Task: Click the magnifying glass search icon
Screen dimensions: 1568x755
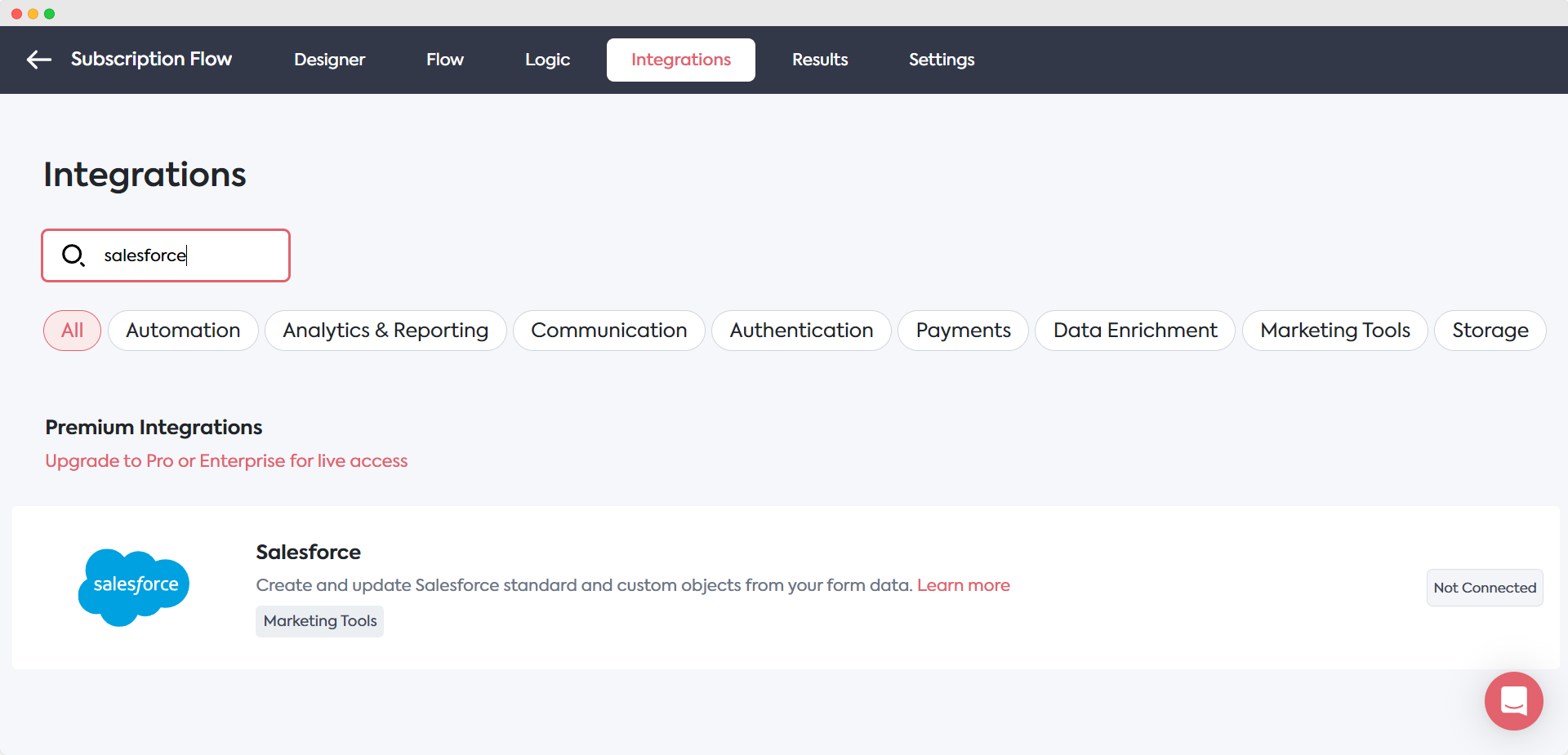Action: pyautogui.click(x=73, y=255)
